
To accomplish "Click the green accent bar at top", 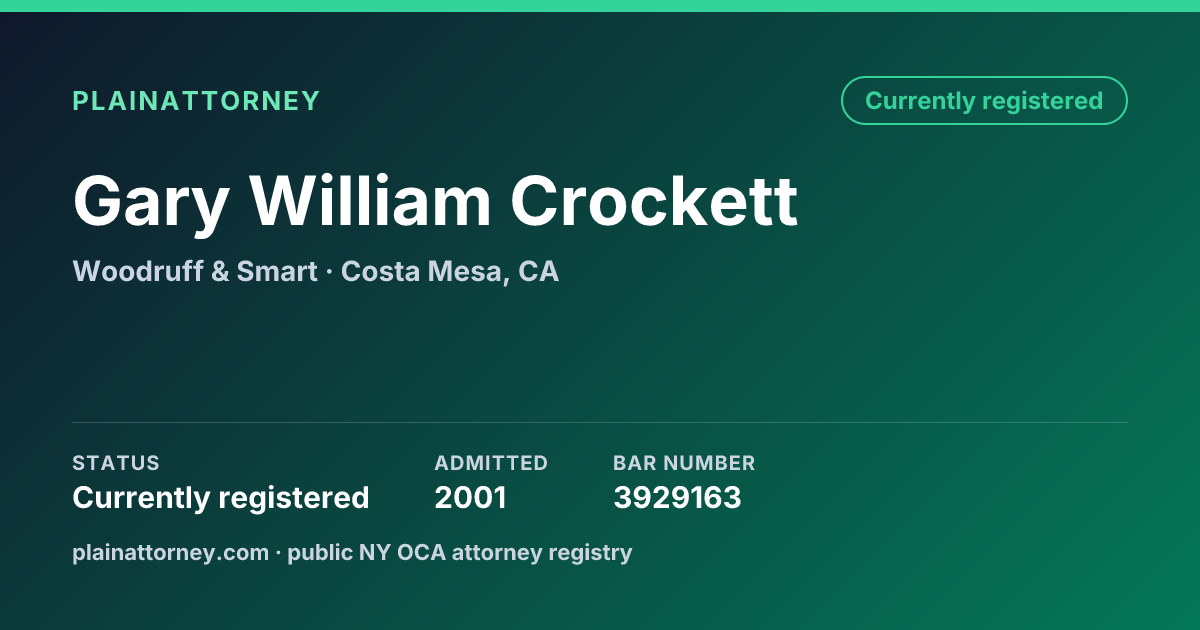I will click(x=600, y=6).
